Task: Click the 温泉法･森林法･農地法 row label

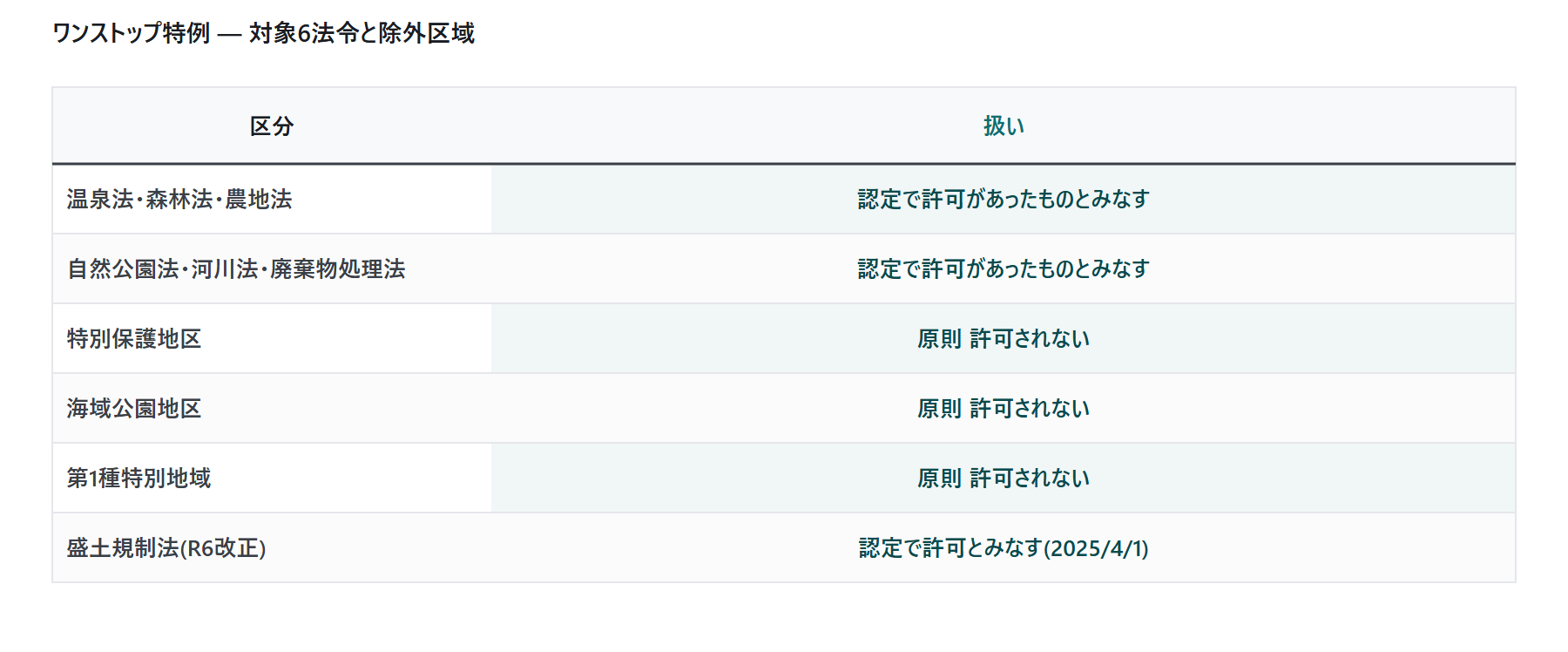Action: point(179,199)
